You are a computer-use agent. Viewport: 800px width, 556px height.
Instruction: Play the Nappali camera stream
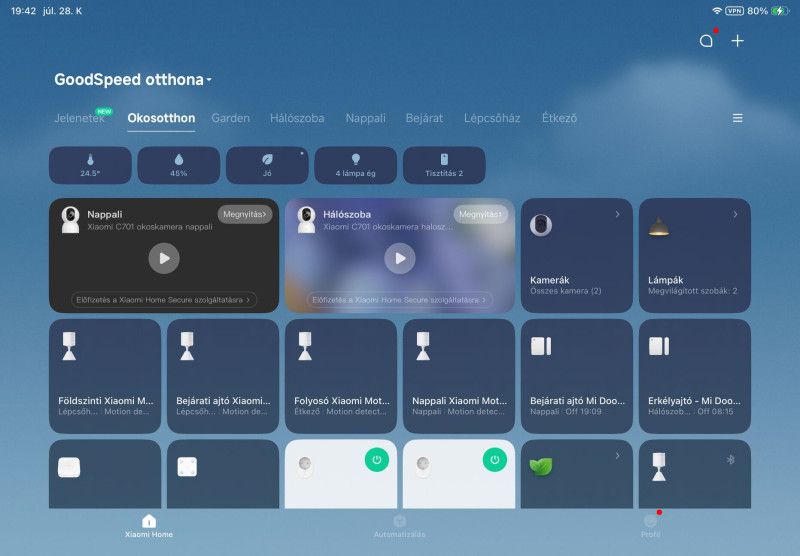[164, 259]
